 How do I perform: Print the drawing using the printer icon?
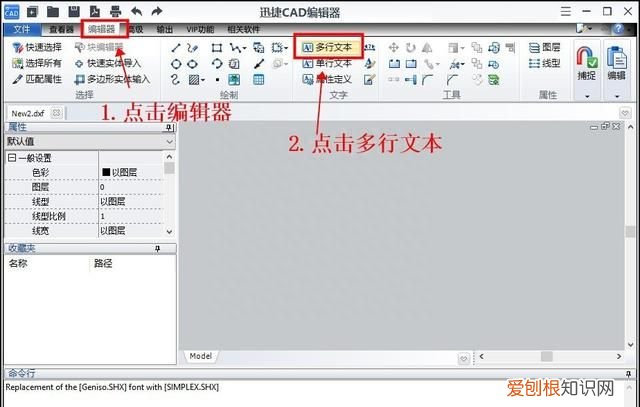coord(116,12)
